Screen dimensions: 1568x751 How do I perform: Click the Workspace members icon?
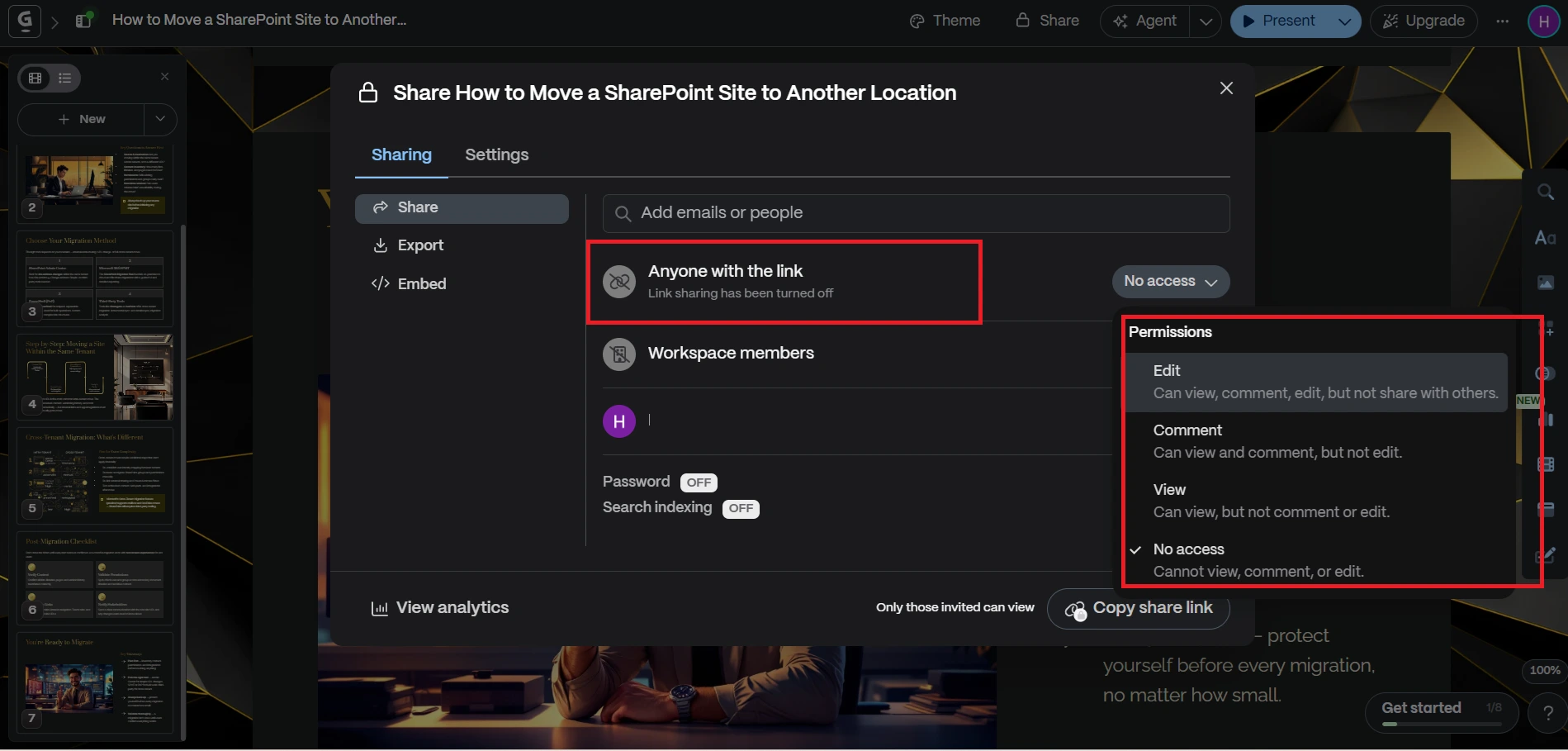619,354
